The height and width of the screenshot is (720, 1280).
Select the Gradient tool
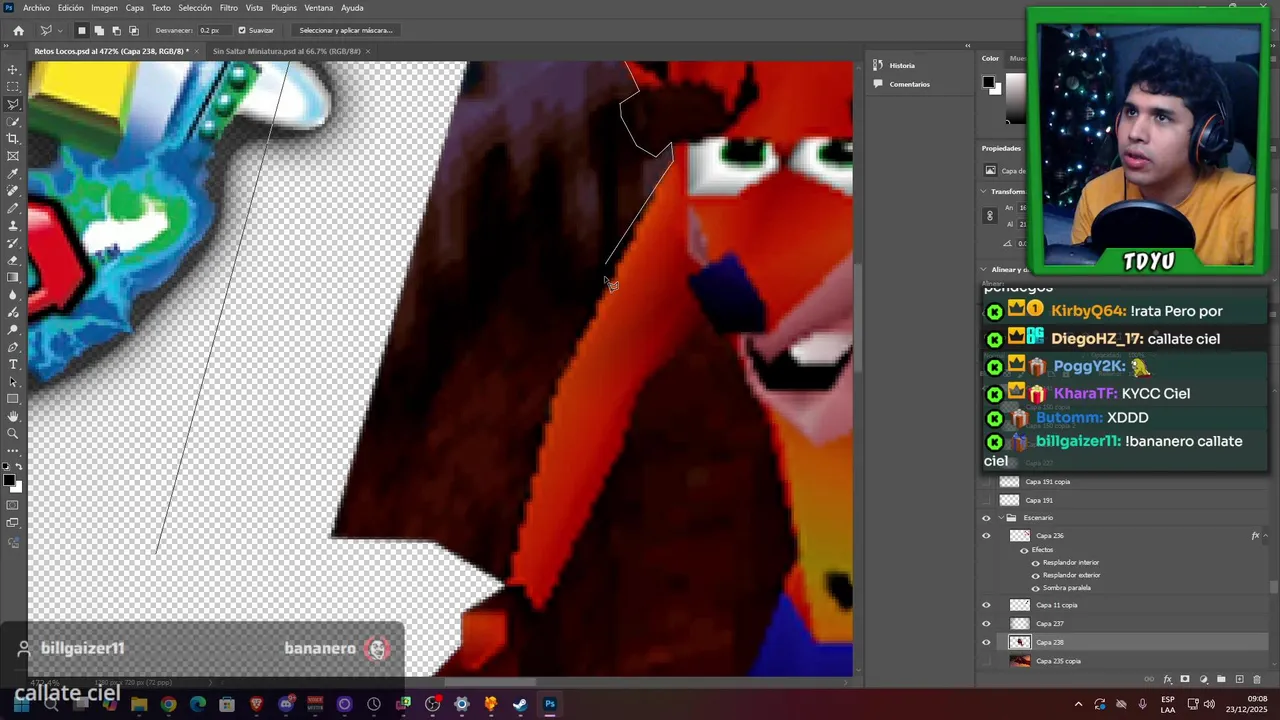point(13,278)
